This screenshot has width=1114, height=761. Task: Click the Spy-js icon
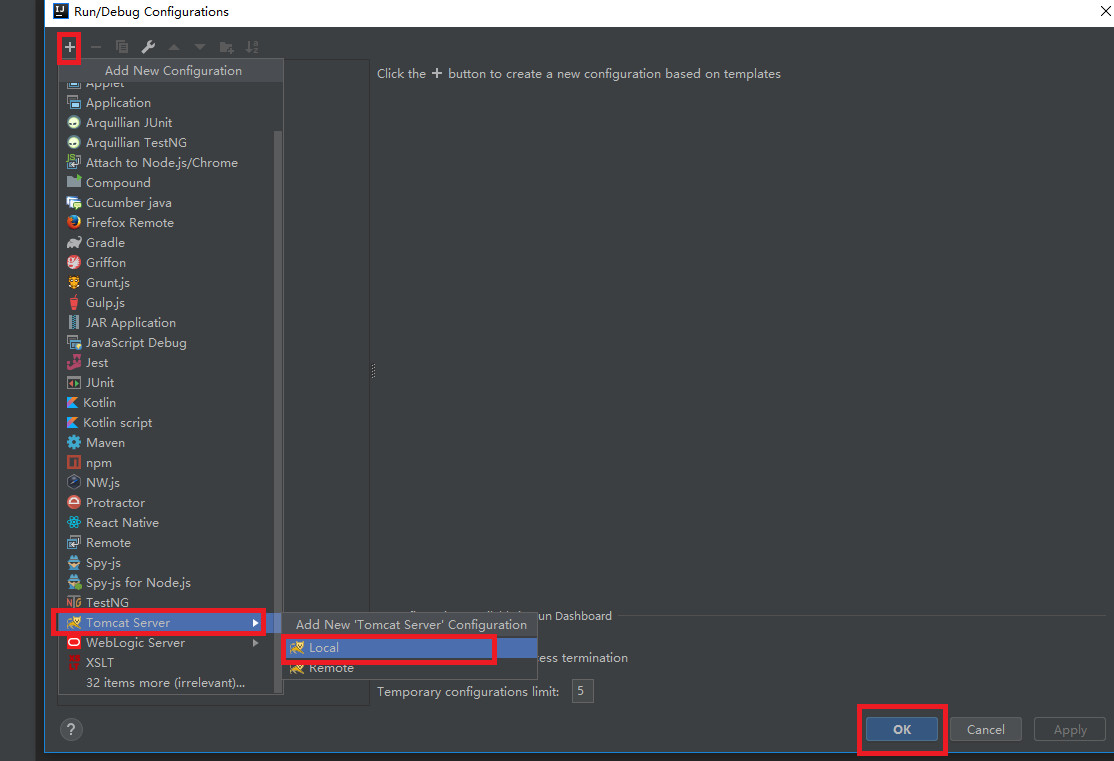(74, 562)
